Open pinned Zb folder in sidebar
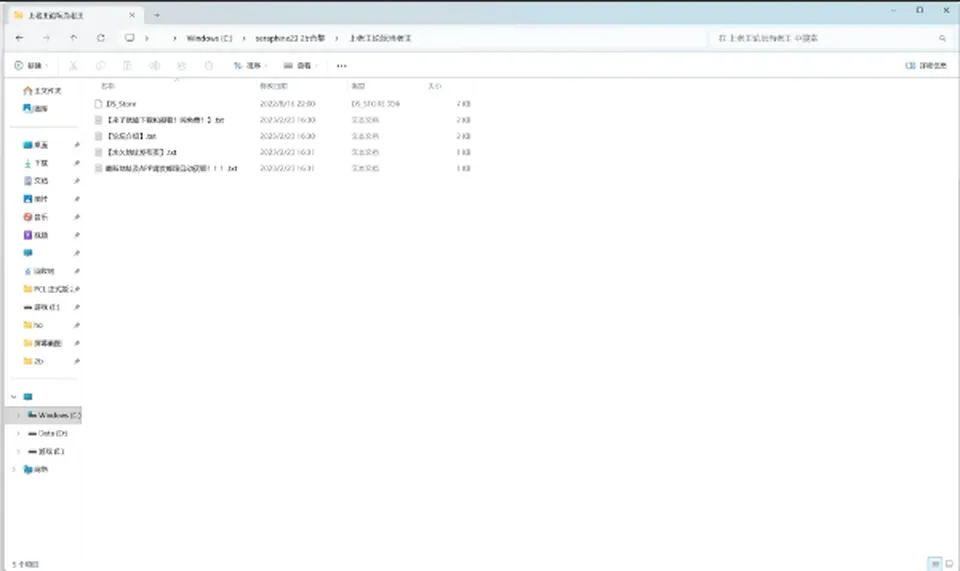 pyautogui.click(x=33, y=361)
